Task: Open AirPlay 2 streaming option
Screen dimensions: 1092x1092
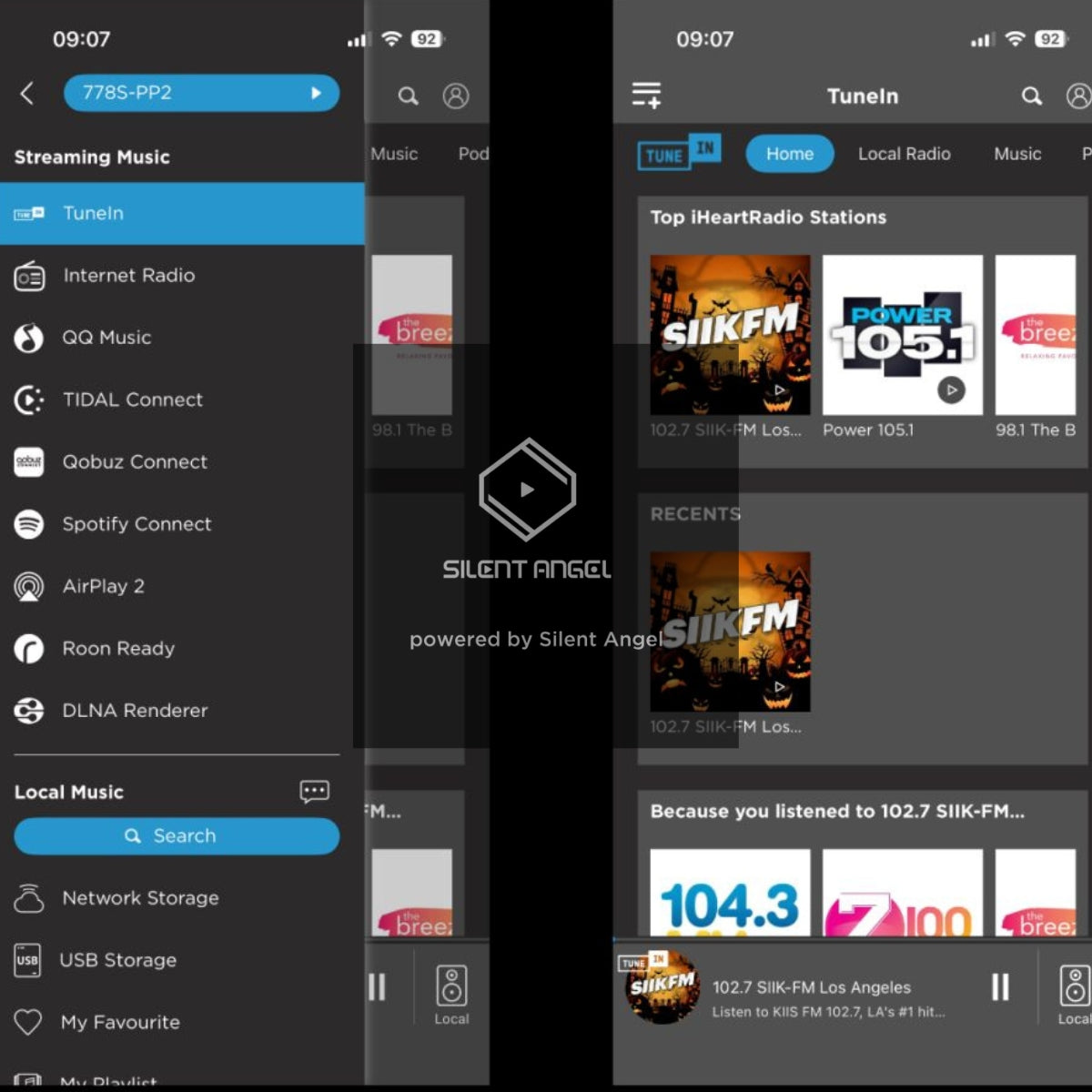Action: click(30, 586)
